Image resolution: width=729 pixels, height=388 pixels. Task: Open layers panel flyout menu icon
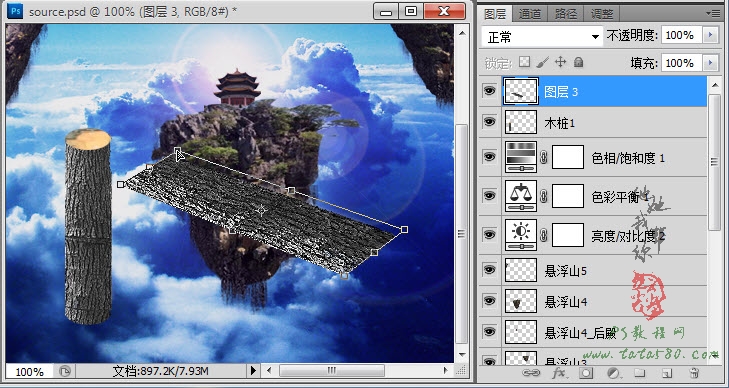pos(713,13)
